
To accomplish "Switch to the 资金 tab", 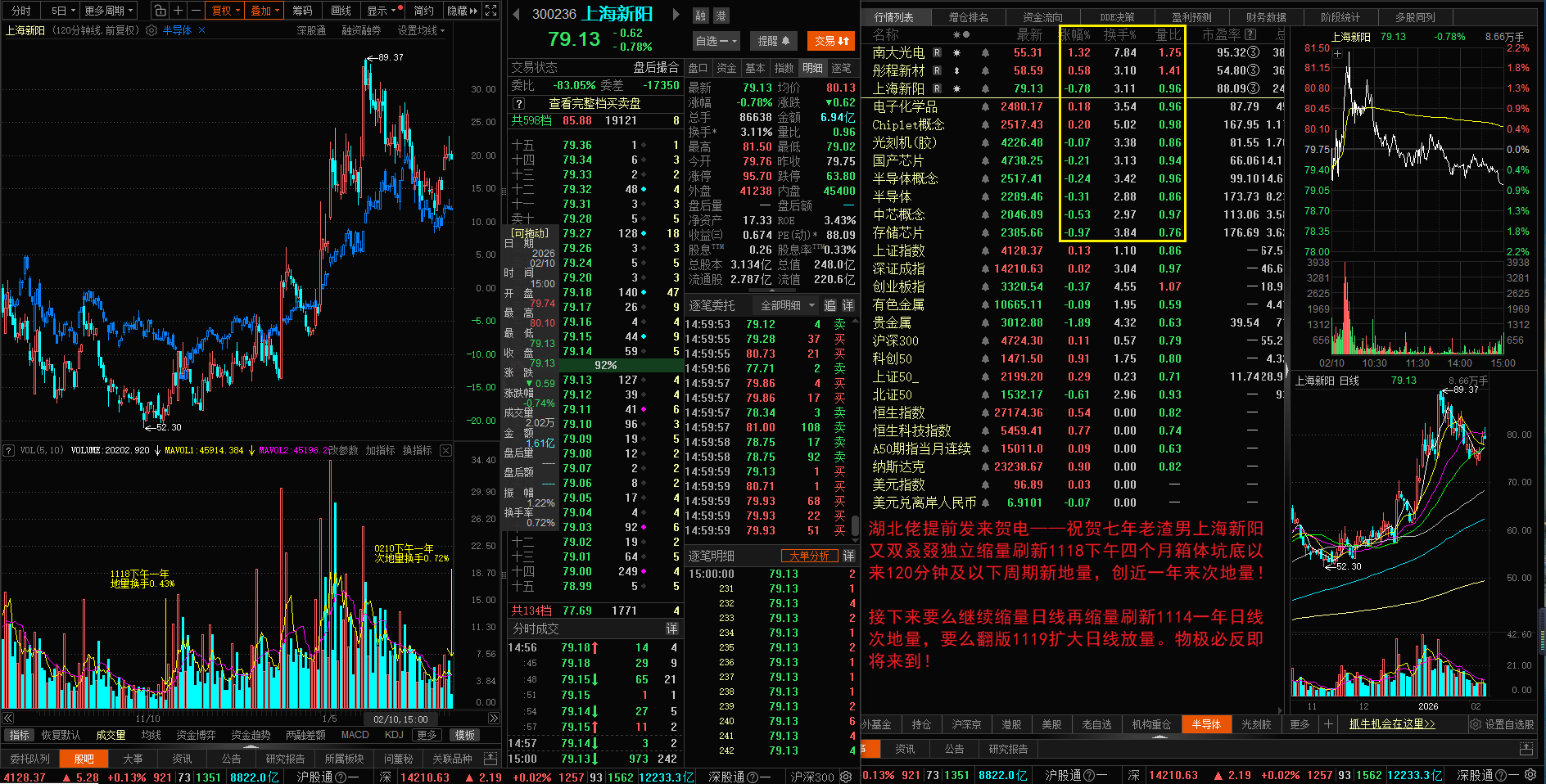I will (726, 68).
